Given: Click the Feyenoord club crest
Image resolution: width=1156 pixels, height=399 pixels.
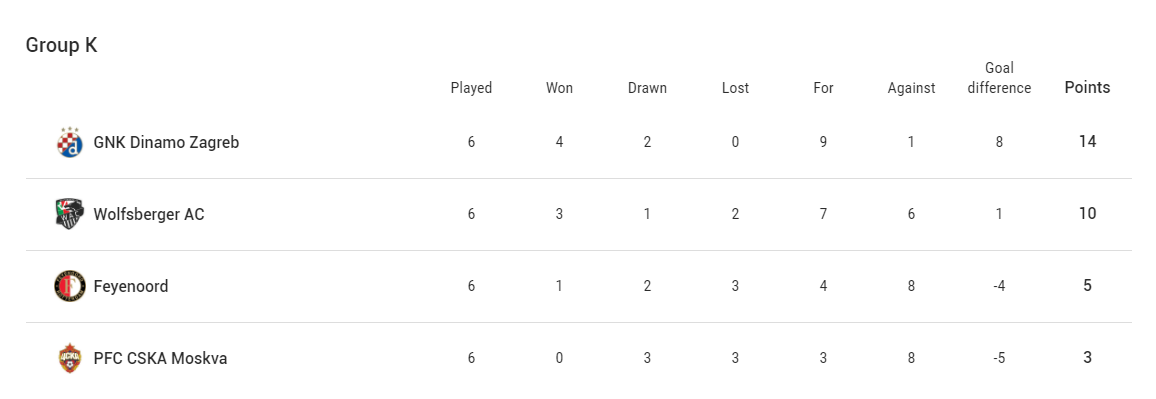Looking at the screenshot, I should 70,286.
